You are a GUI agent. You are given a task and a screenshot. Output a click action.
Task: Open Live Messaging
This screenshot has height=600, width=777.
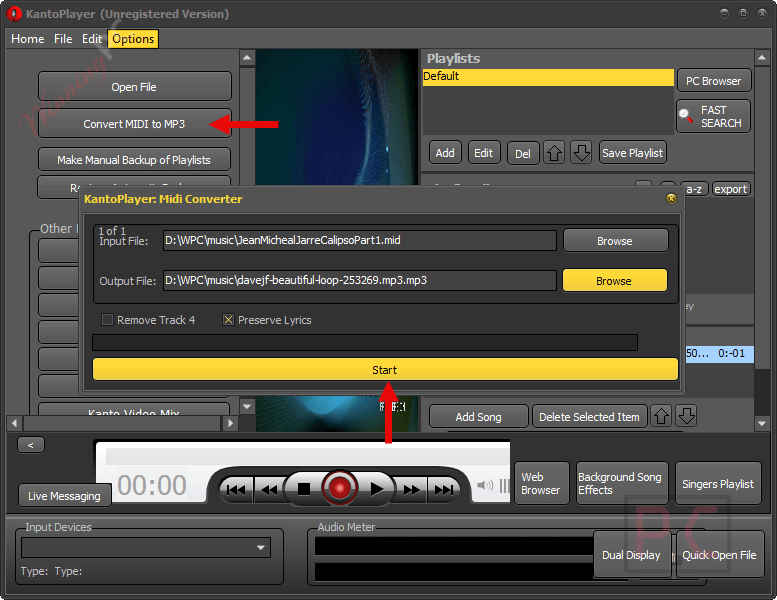click(64, 495)
